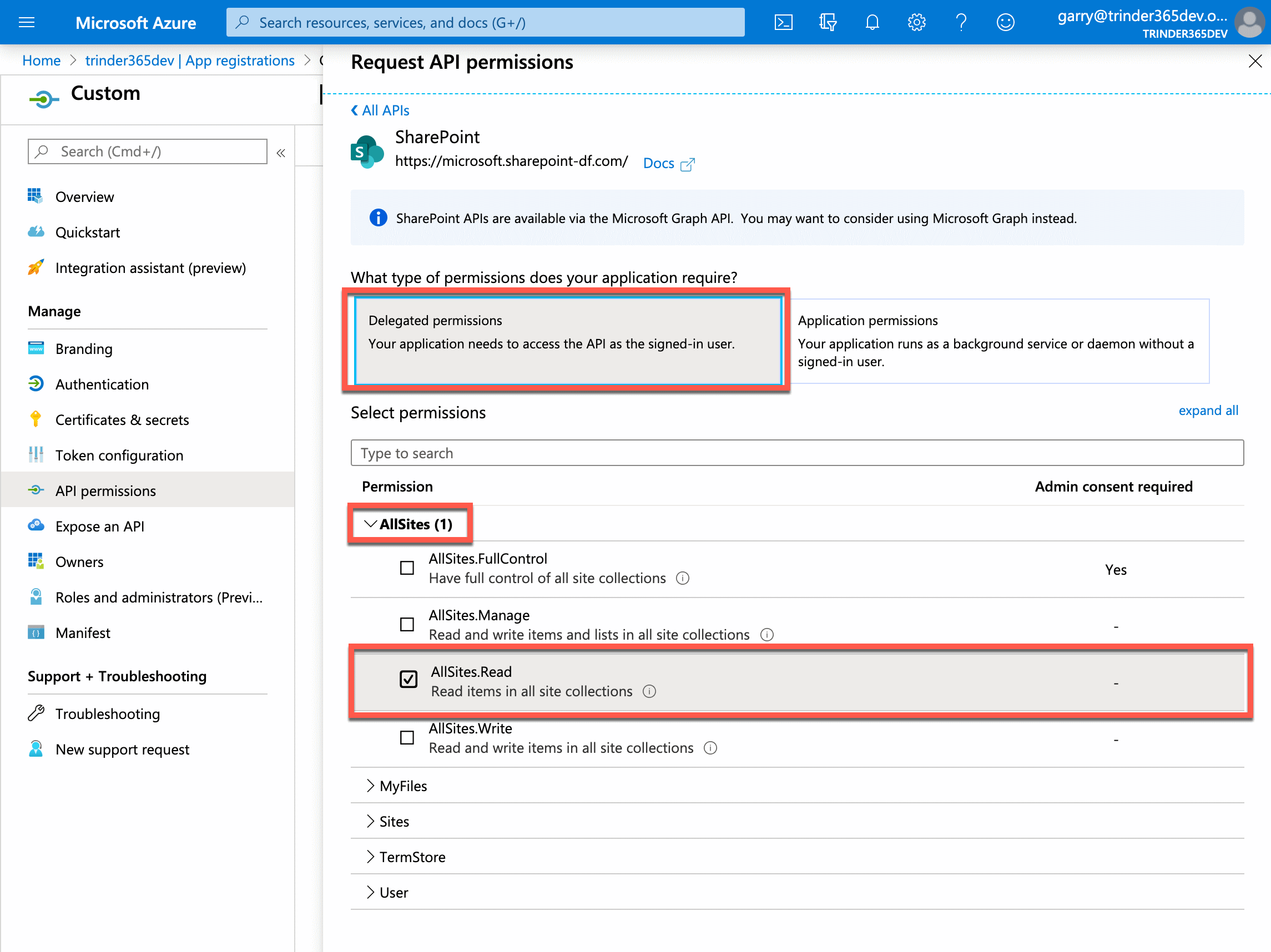Select Delegated permissions option

point(568,341)
